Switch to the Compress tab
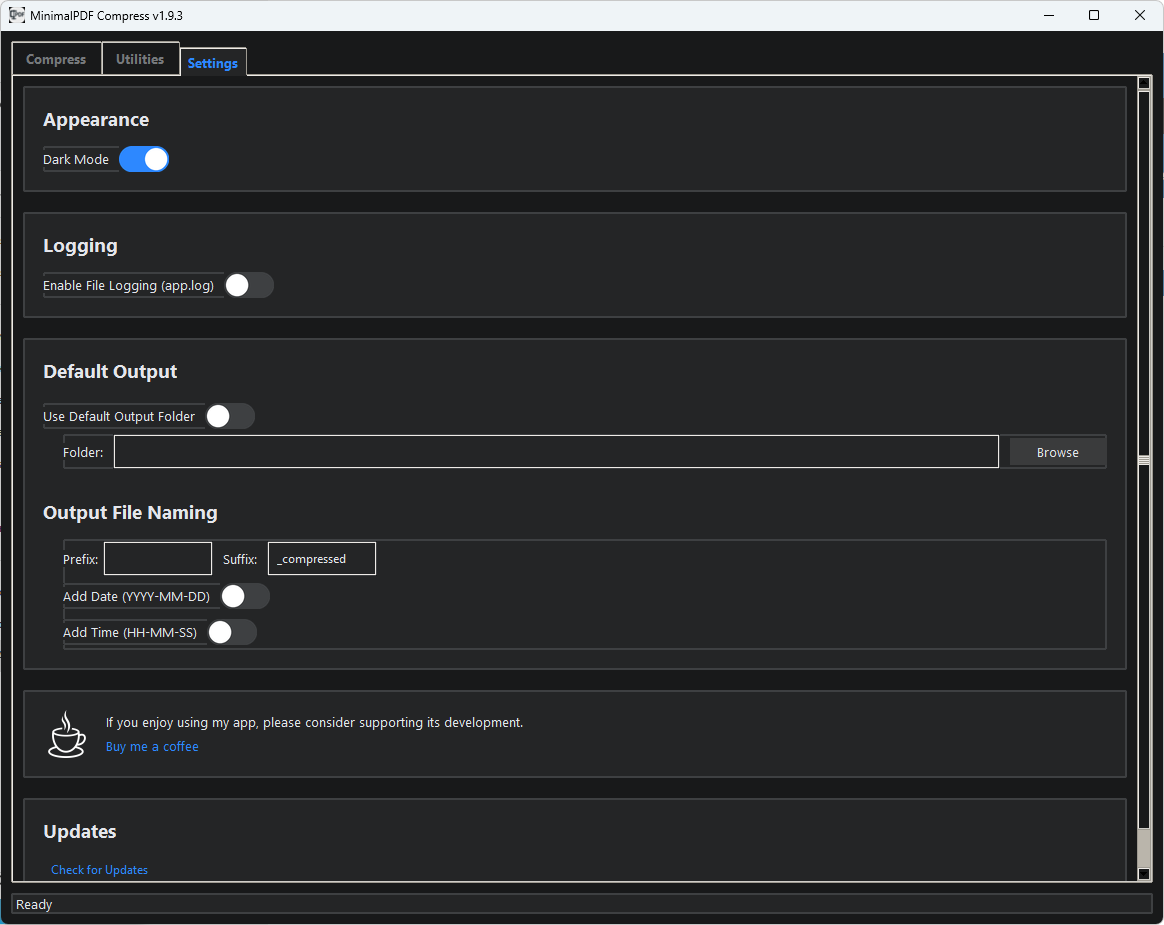 pos(56,60)
